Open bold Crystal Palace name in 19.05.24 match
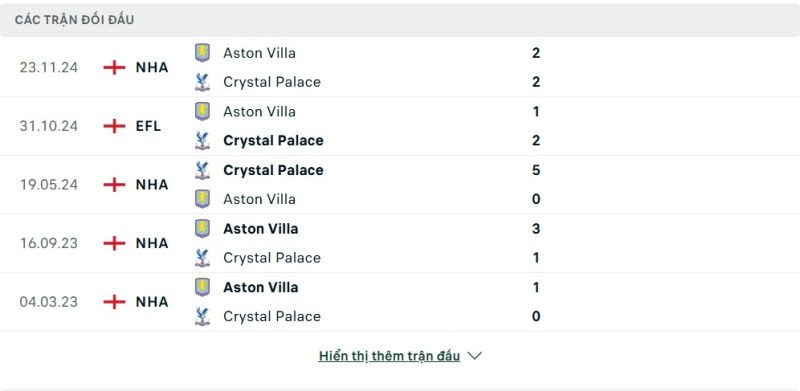The height and width of the screenshot is (391, 800). [273, 170]
